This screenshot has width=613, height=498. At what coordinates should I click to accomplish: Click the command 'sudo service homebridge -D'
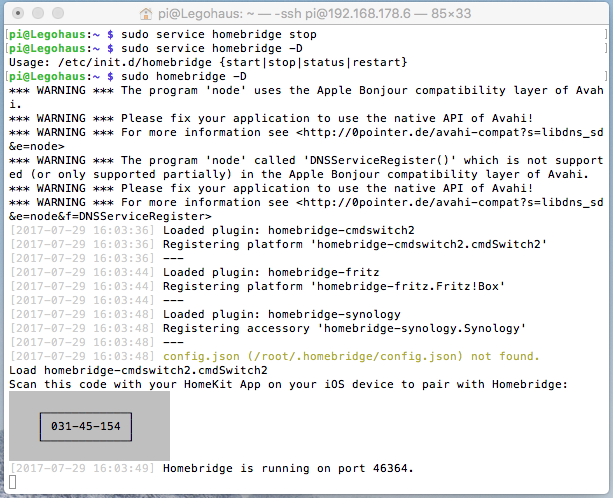tap(212, 48)
